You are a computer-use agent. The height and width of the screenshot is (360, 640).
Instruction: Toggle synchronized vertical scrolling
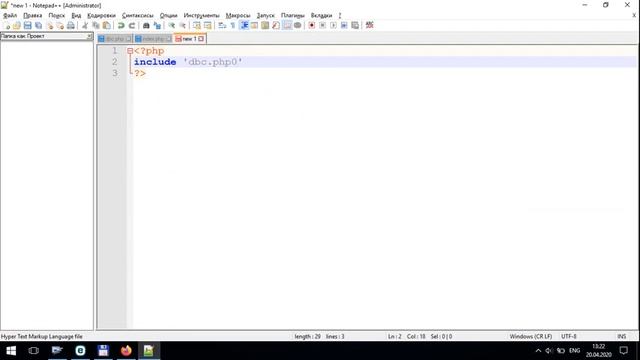pyautogui.click(x=197, y=25)
